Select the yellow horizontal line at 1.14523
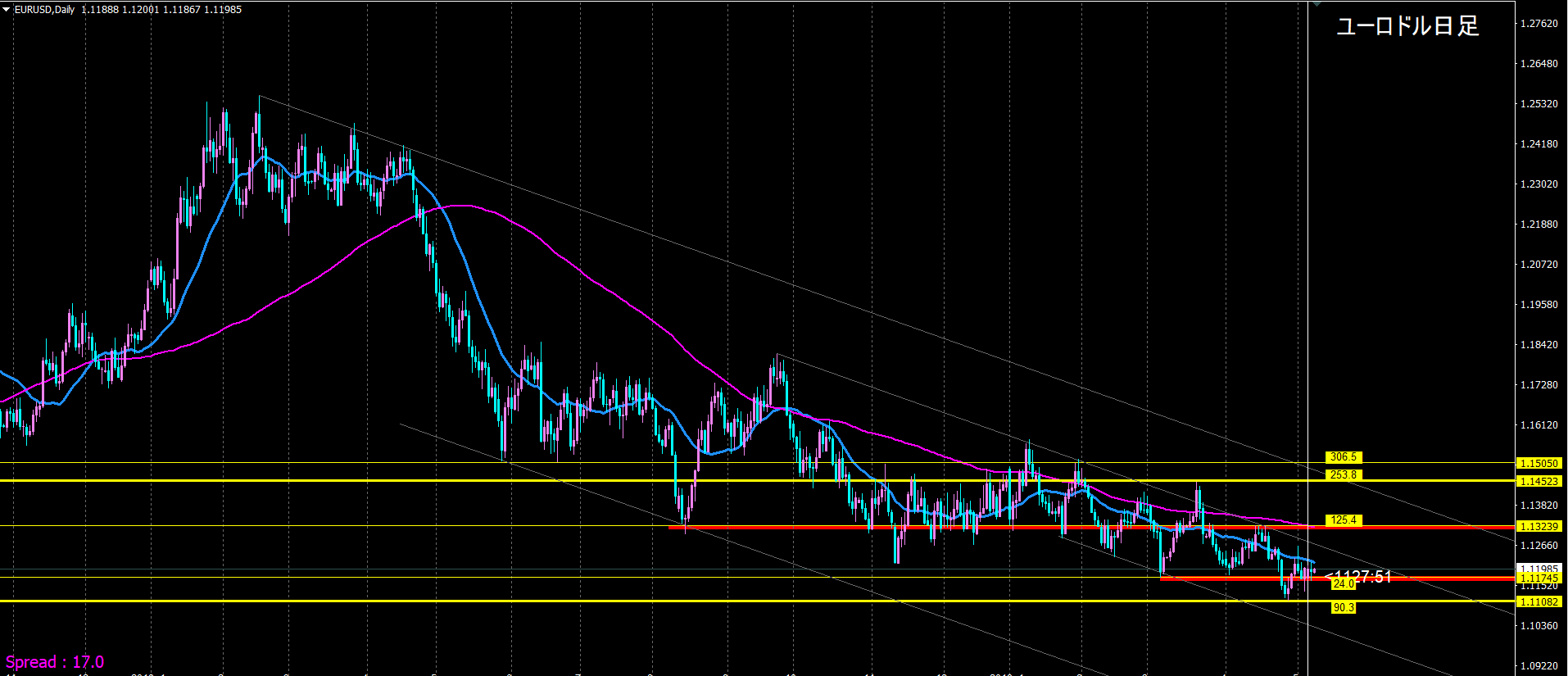The width and height of the screenshot is (1568, 676). pos(757,481)
